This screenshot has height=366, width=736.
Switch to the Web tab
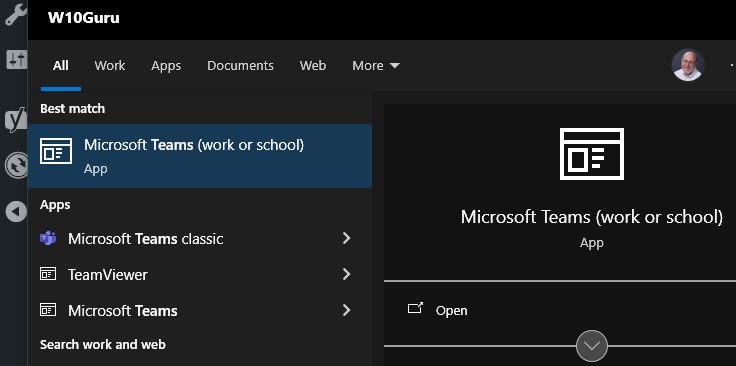(x=313, y=66)
